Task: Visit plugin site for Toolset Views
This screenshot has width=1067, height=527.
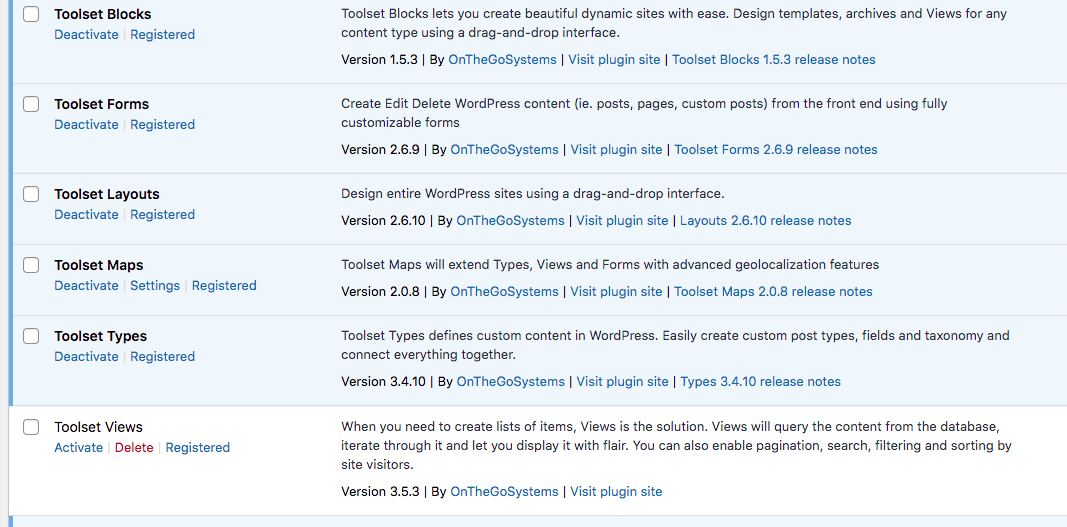Action: 616,492
